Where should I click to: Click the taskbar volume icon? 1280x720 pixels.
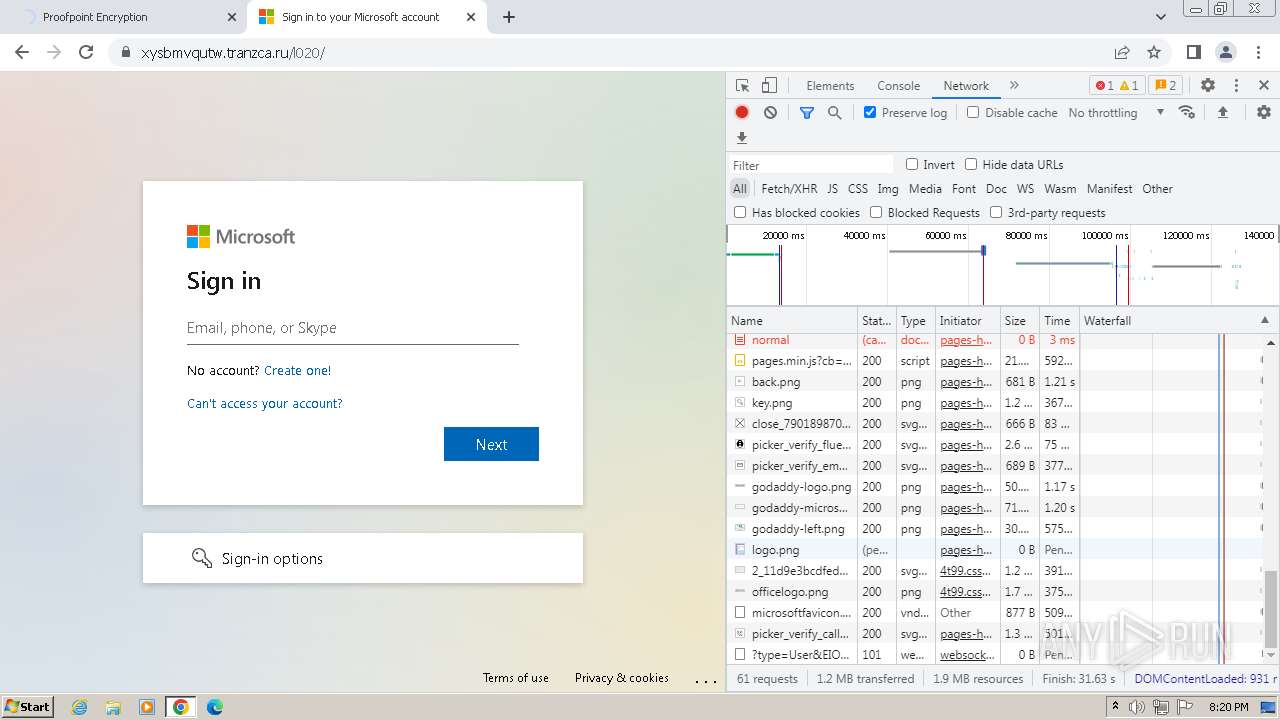point(1137,707)
